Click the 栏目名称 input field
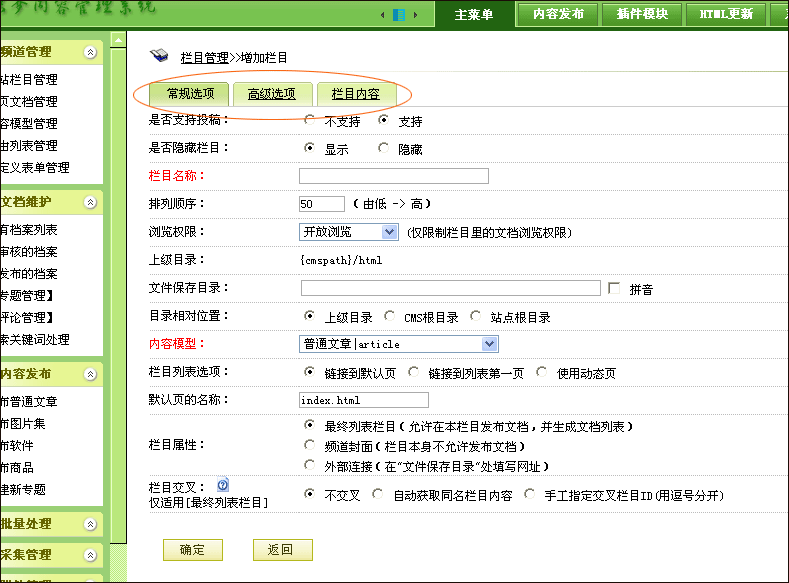Image resolution: width=789 pixels, height=583 pixels. pyautogui.click(x=393, y=176)
